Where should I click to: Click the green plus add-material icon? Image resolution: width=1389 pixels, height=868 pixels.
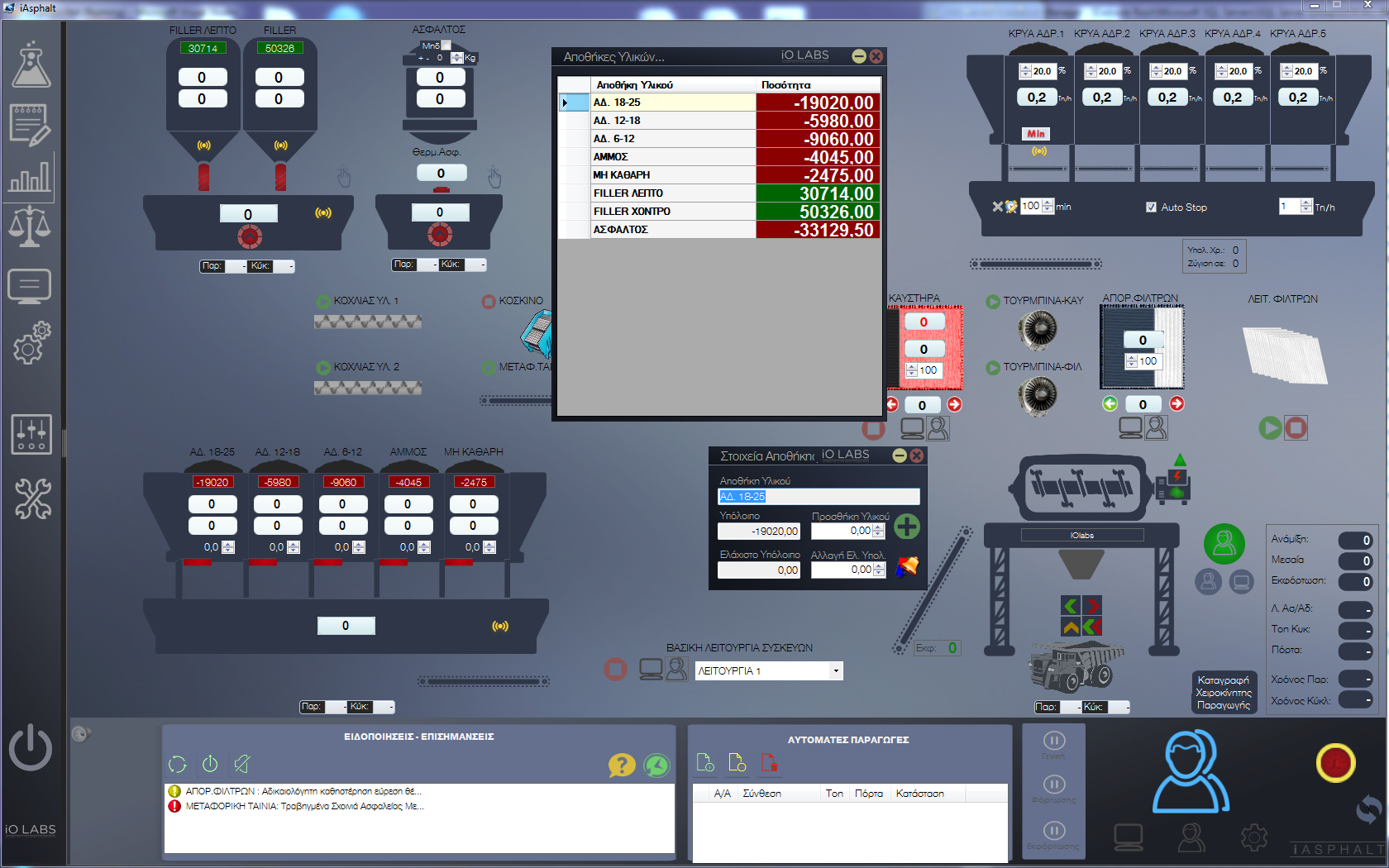(x=907, y=527)
